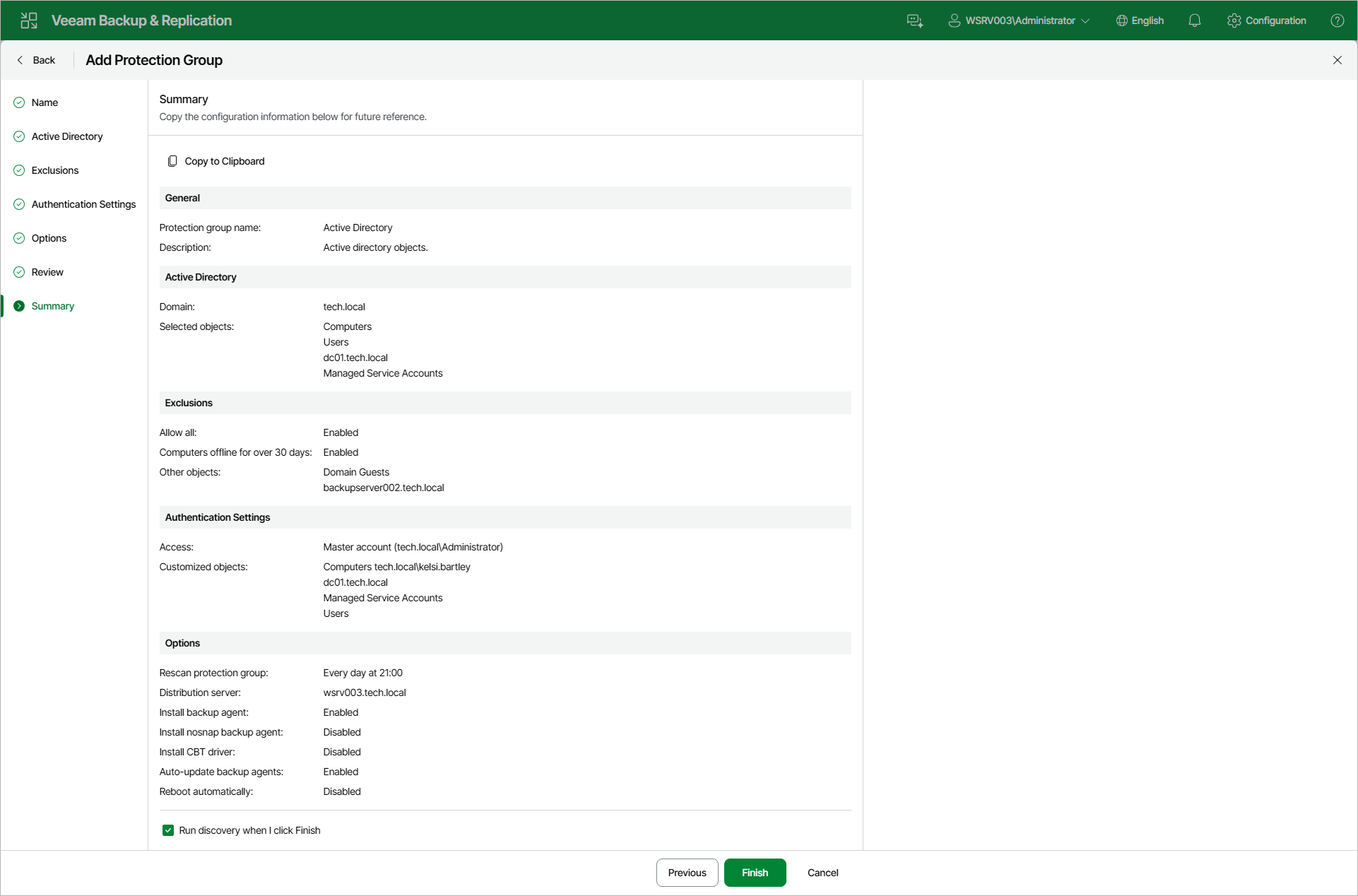Cancel the protection group wizard
The height and width of the screenshot is (896, 1358).
point(823,873)
